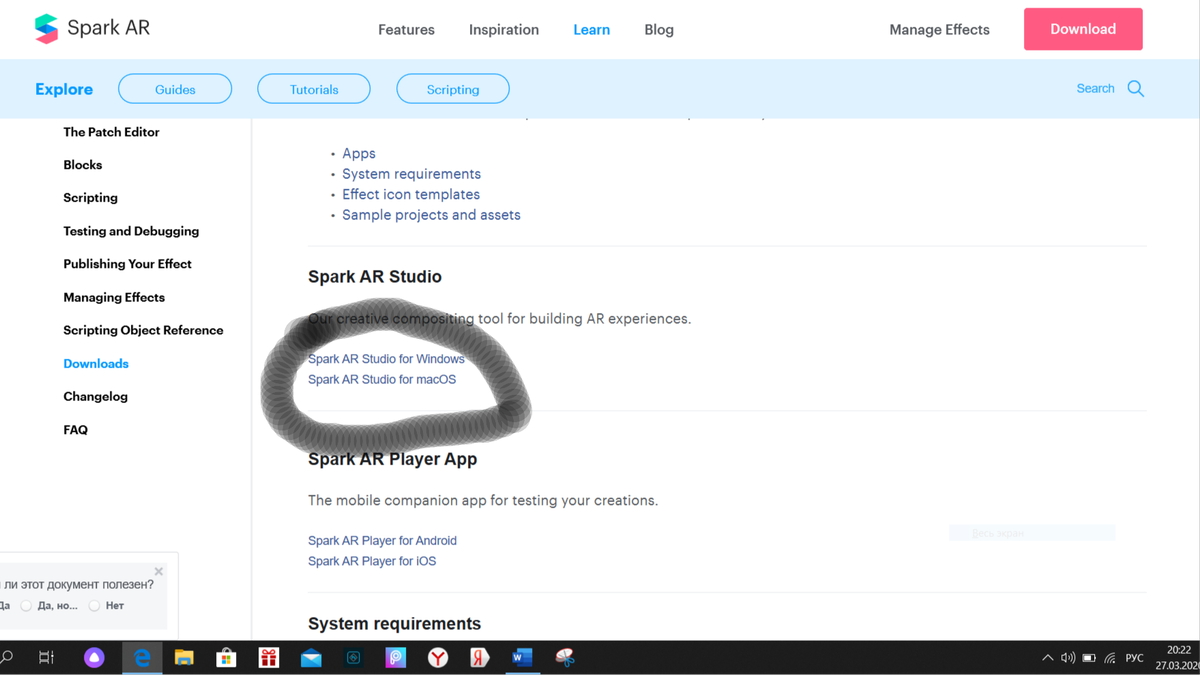Screen dimensions: 1200x675
Task: Switch the РУС input language
Action: click(1134, 658)
